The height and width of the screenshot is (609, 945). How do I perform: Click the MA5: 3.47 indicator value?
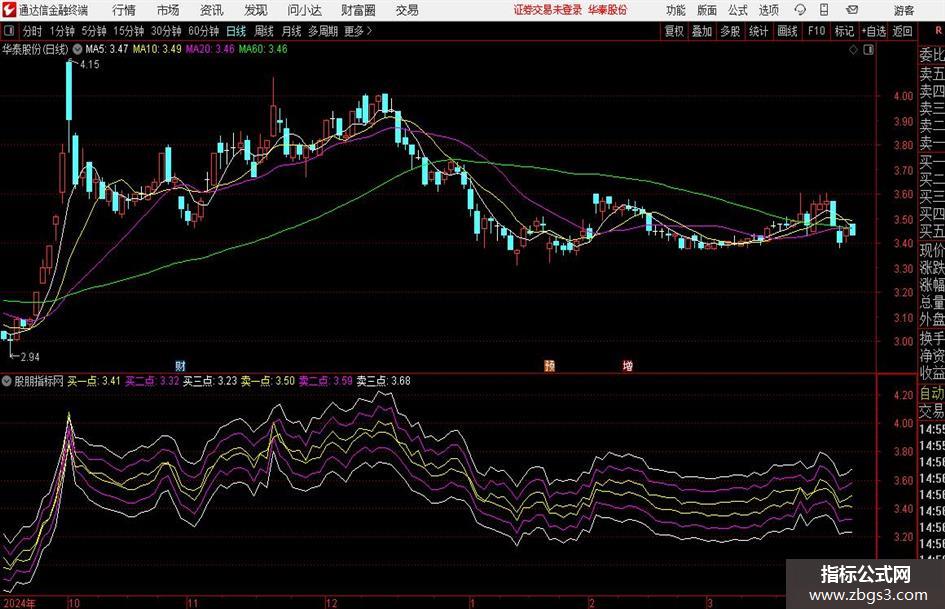pos(107,49)
